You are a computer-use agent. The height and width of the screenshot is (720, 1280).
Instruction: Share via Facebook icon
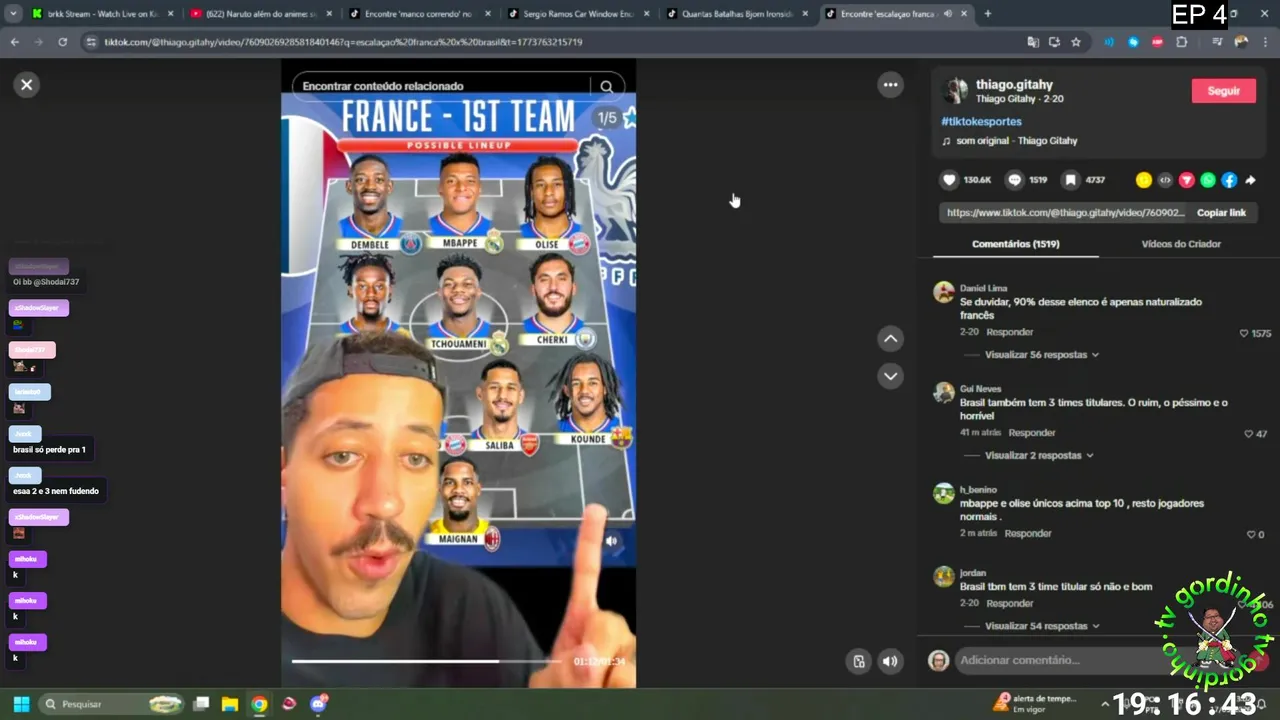tap(1229, 180)
